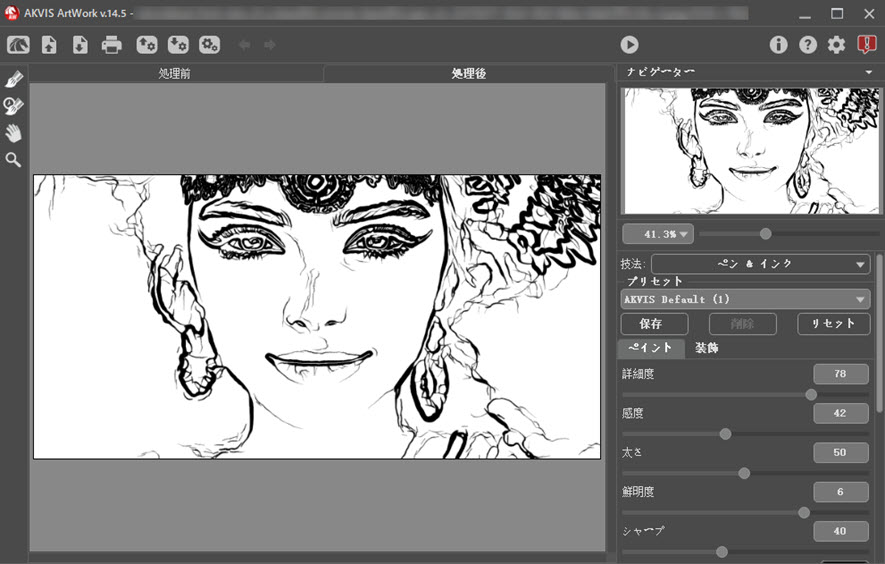Open the 技法 ペン & インク dropdown

point(760,264)
